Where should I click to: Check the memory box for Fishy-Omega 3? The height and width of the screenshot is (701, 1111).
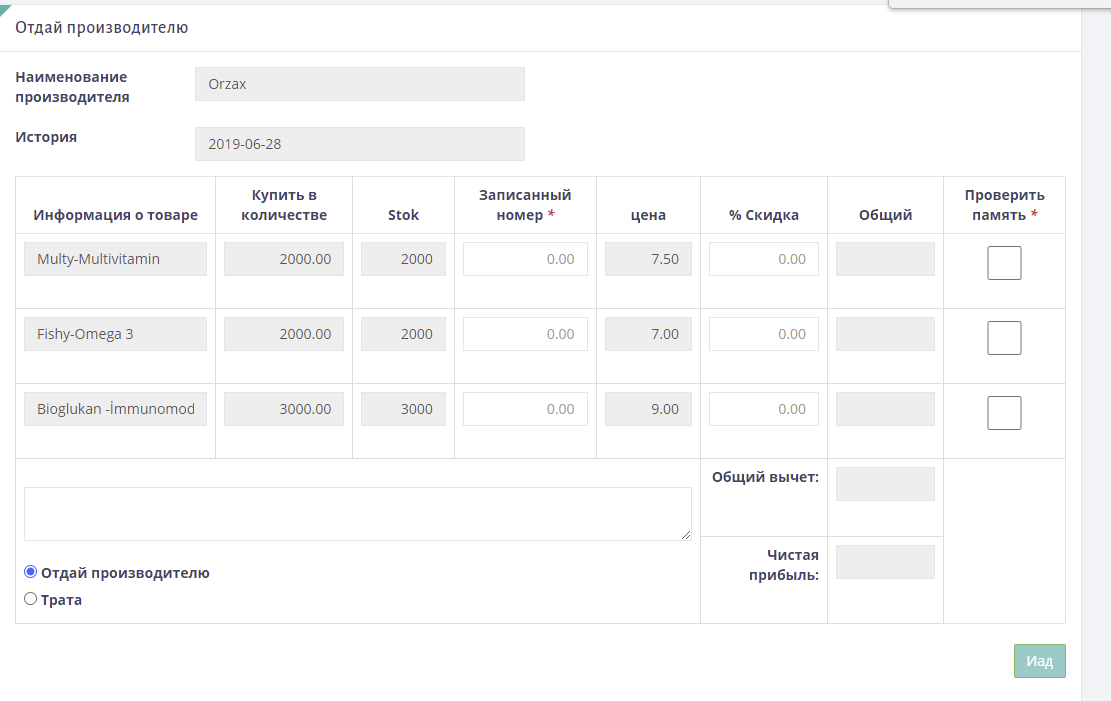(x=1004, y=338)
